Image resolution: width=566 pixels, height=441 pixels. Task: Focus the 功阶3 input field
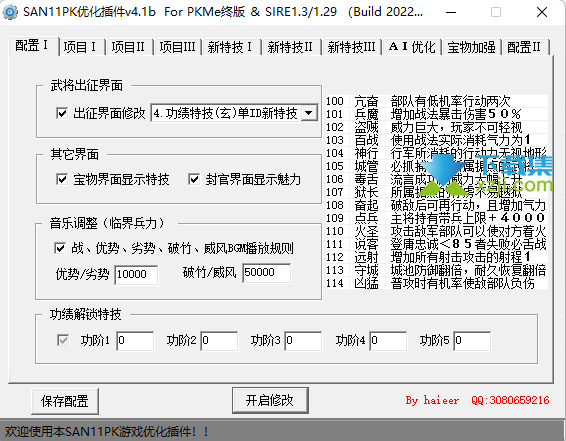tap(303, 341)
